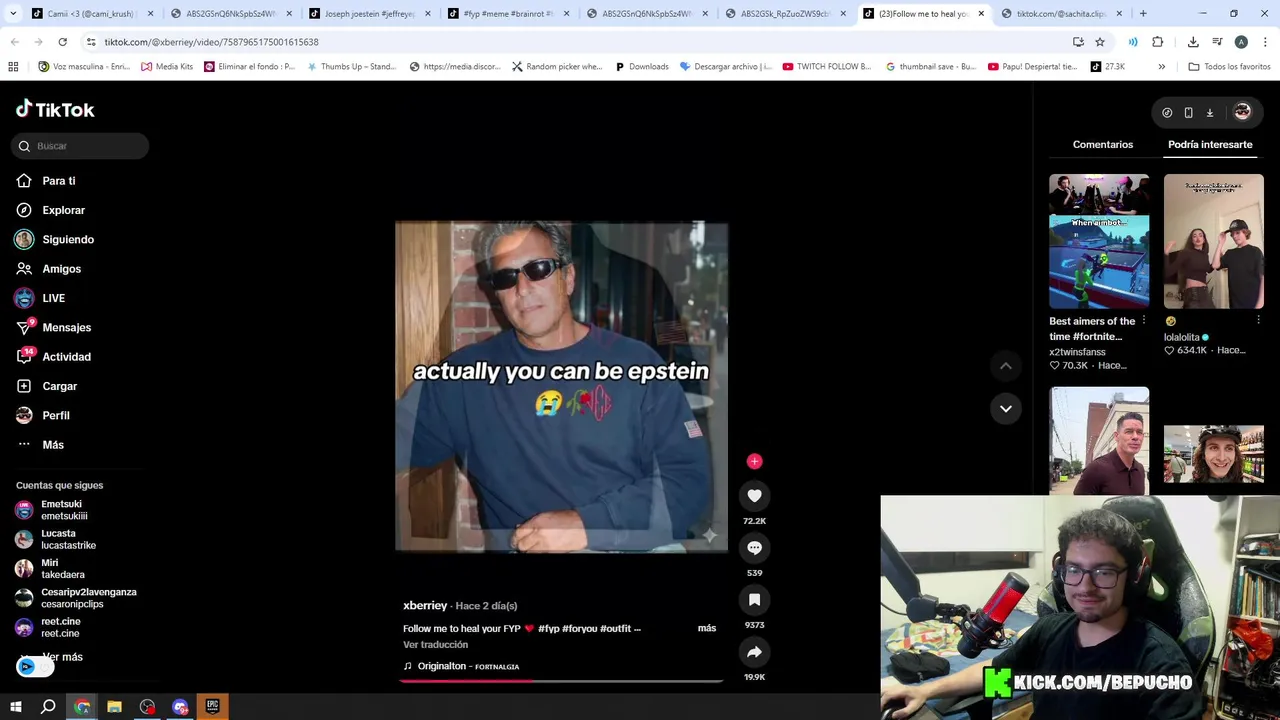
Task: Open more options for the Best aimers video
Action: coord(1143,321)
